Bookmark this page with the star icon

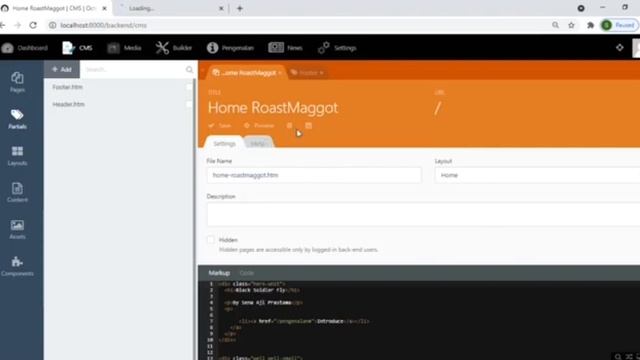pyautogui.click(x=571, y=25)
